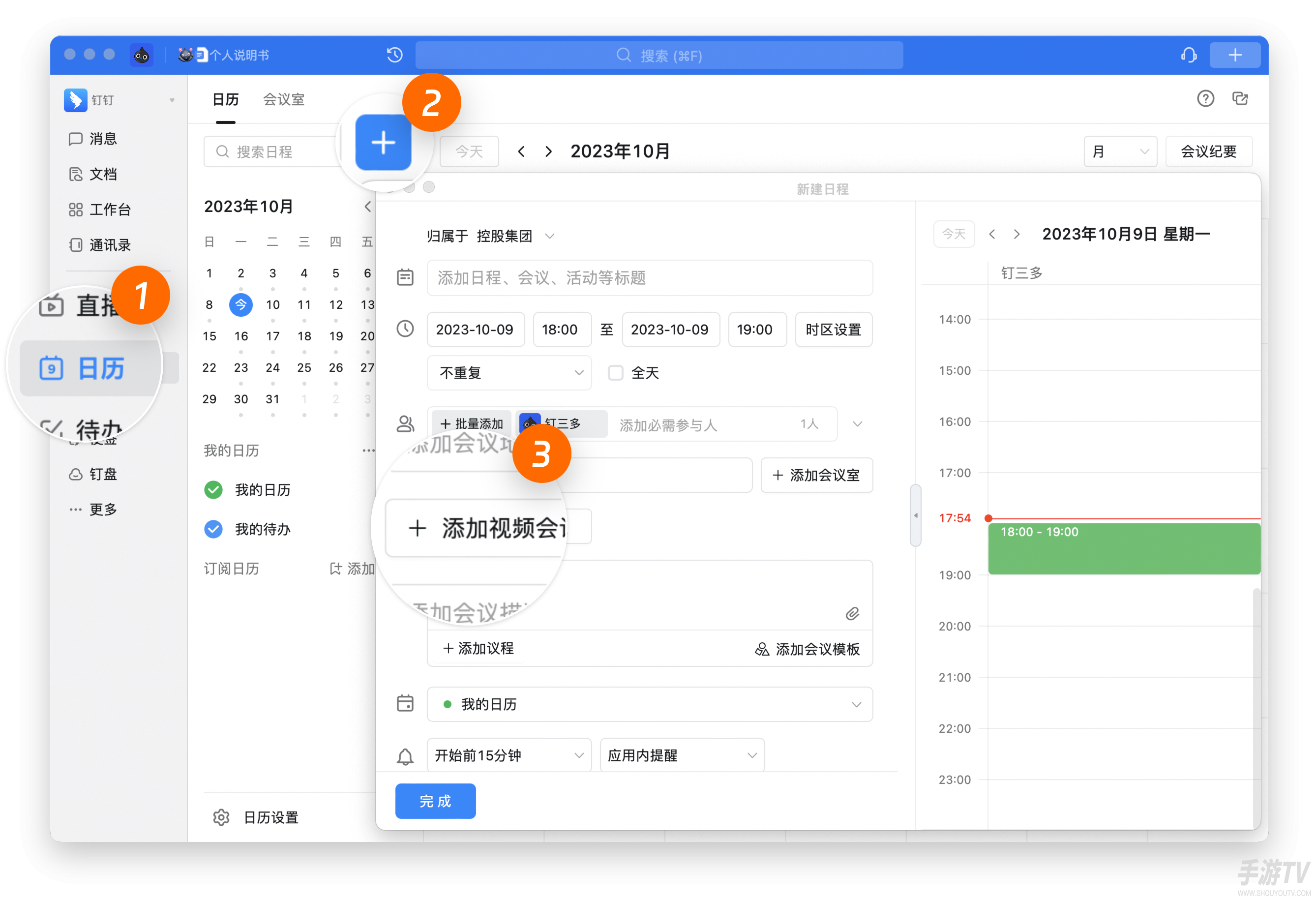Click the attachment paperclip icon
The height and width of the screenshot is (901, 1316).
point(852,613)
